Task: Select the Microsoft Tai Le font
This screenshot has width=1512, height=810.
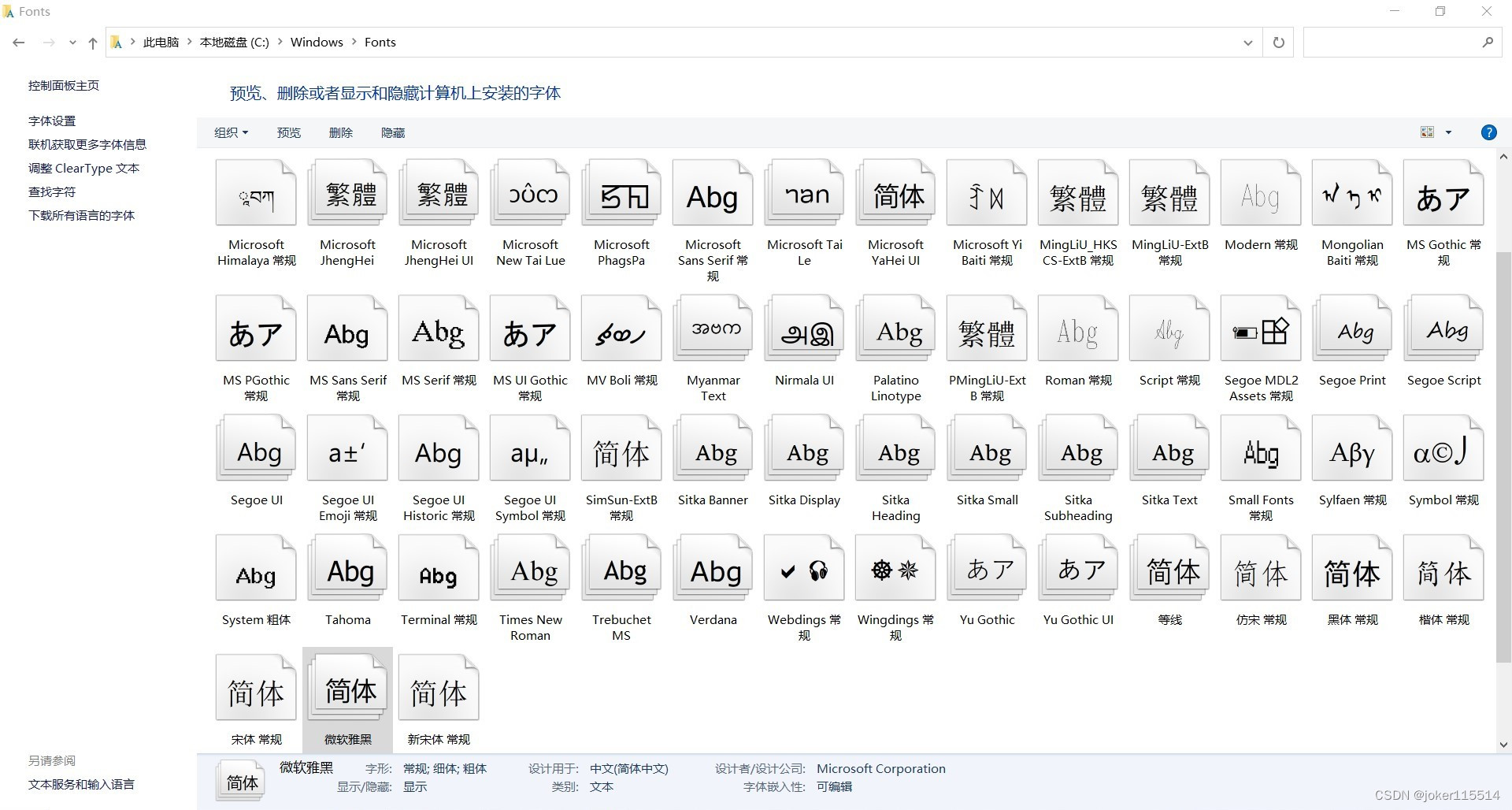Action: (804, 194)
